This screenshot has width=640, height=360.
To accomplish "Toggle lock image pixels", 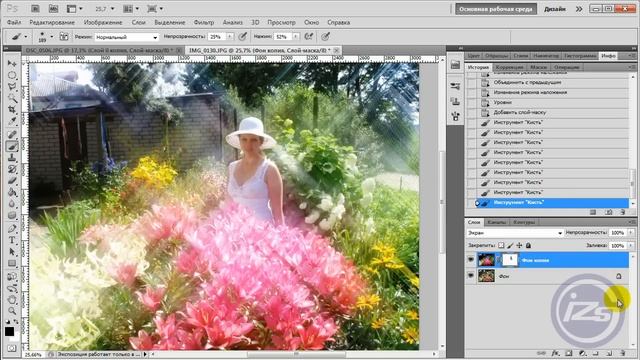I will coord(510,245).
